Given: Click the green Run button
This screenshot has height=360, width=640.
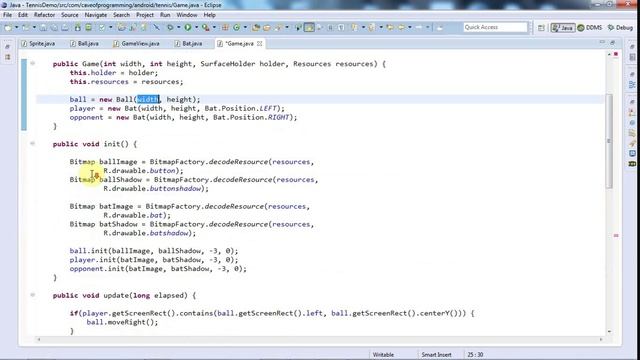Looking at the screenshot, I should click(x=188, y=28).
